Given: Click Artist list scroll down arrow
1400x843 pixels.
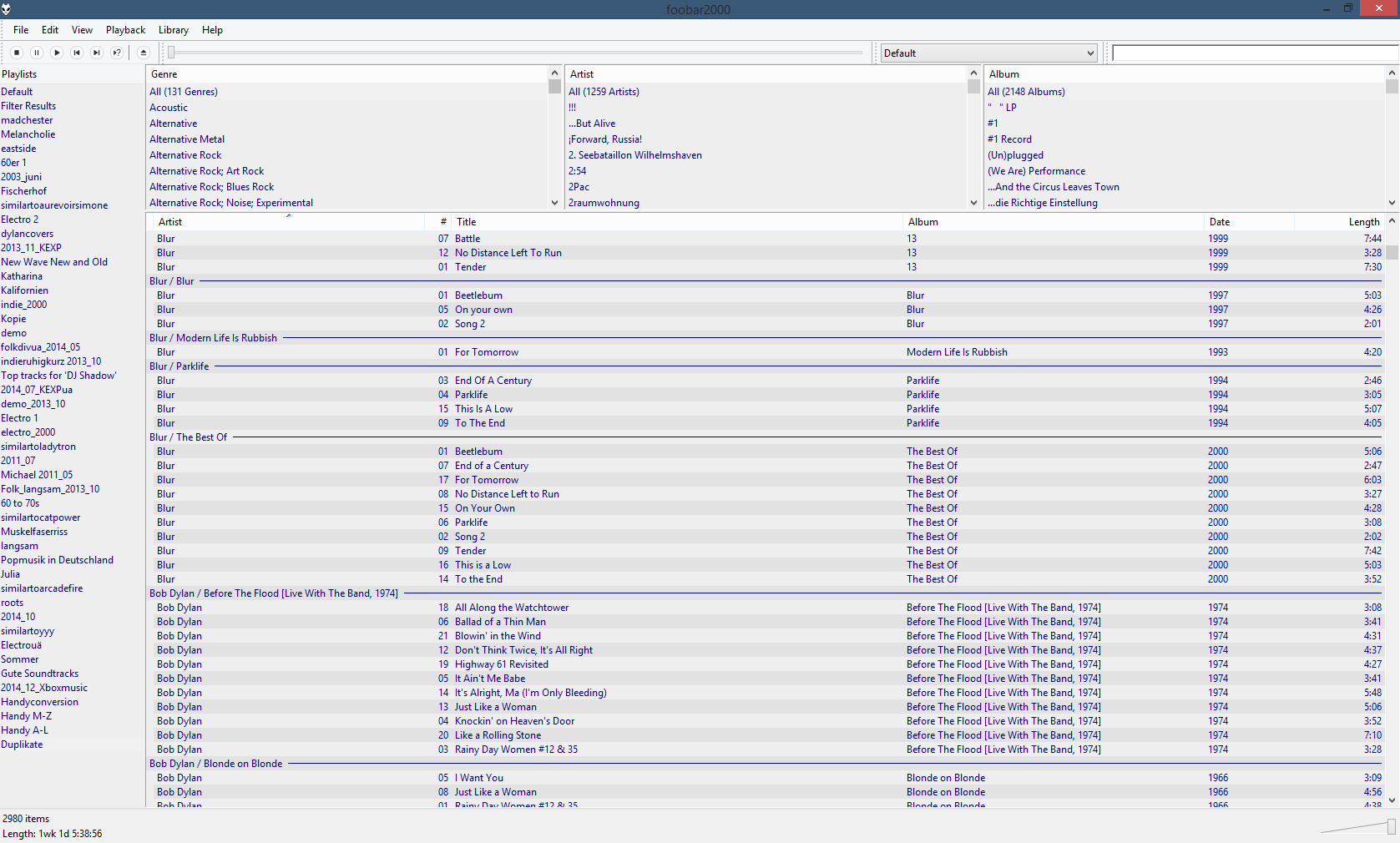Looking at the screenshot, I should [973, 203].
